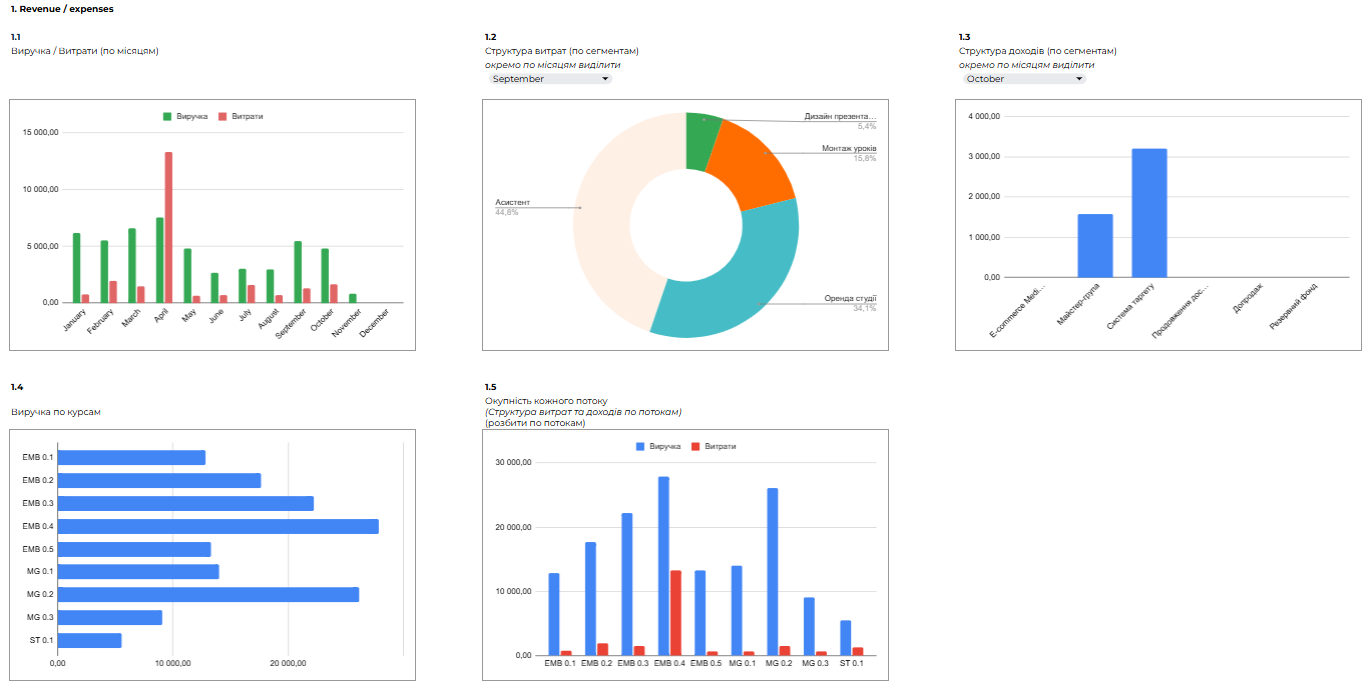The height and width of the screenshot is (698, 1370).
Task: Click the green Виручка legend swatch in the monthly chart
Action: (x=168, y=117)
